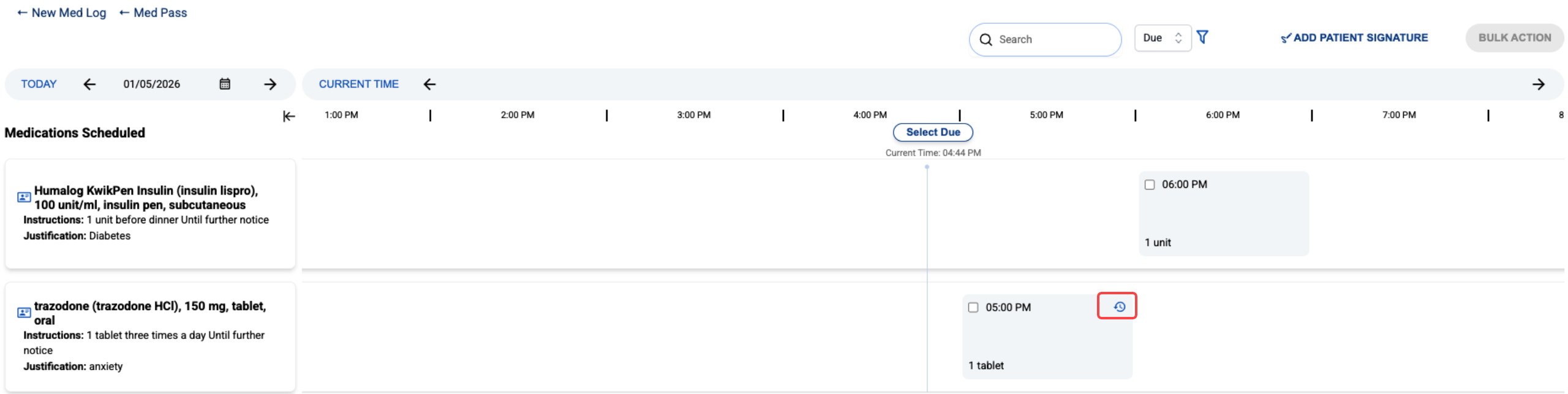Collapse the Medications Scheduled panel
The height and width of the screenshot is (394, 1568).
tap(289, 116)
